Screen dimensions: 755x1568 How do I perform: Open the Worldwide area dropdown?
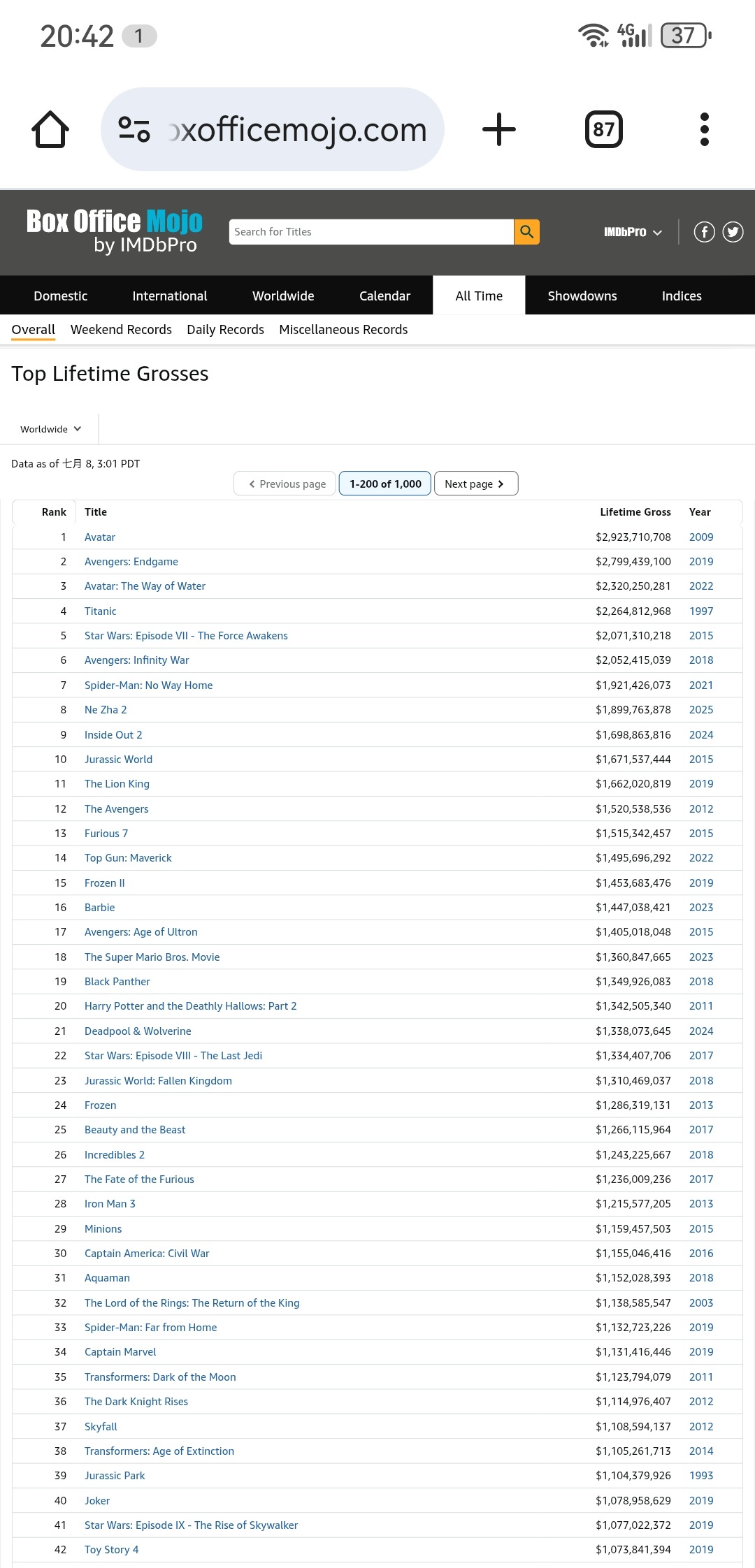point(50,429)
